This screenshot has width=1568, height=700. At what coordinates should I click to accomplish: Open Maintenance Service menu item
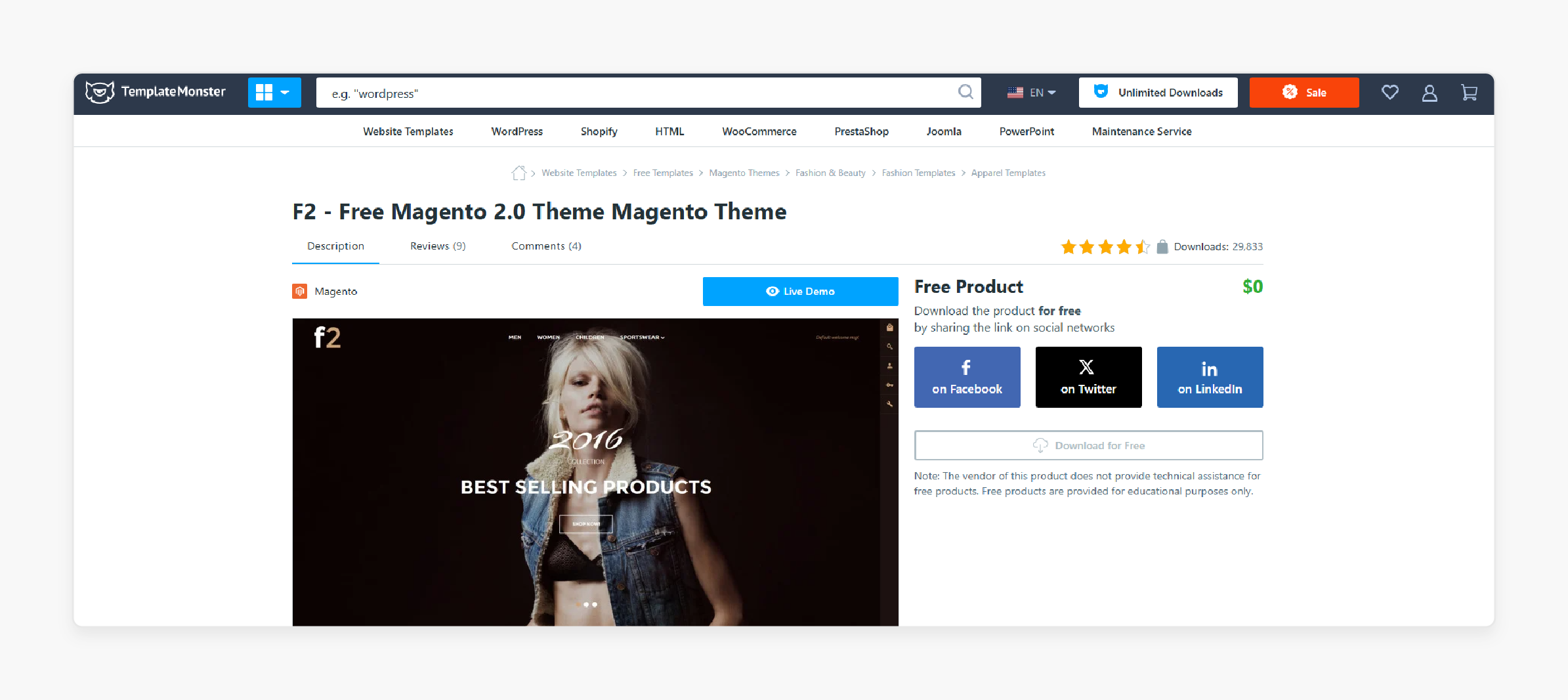(1142, 131)
